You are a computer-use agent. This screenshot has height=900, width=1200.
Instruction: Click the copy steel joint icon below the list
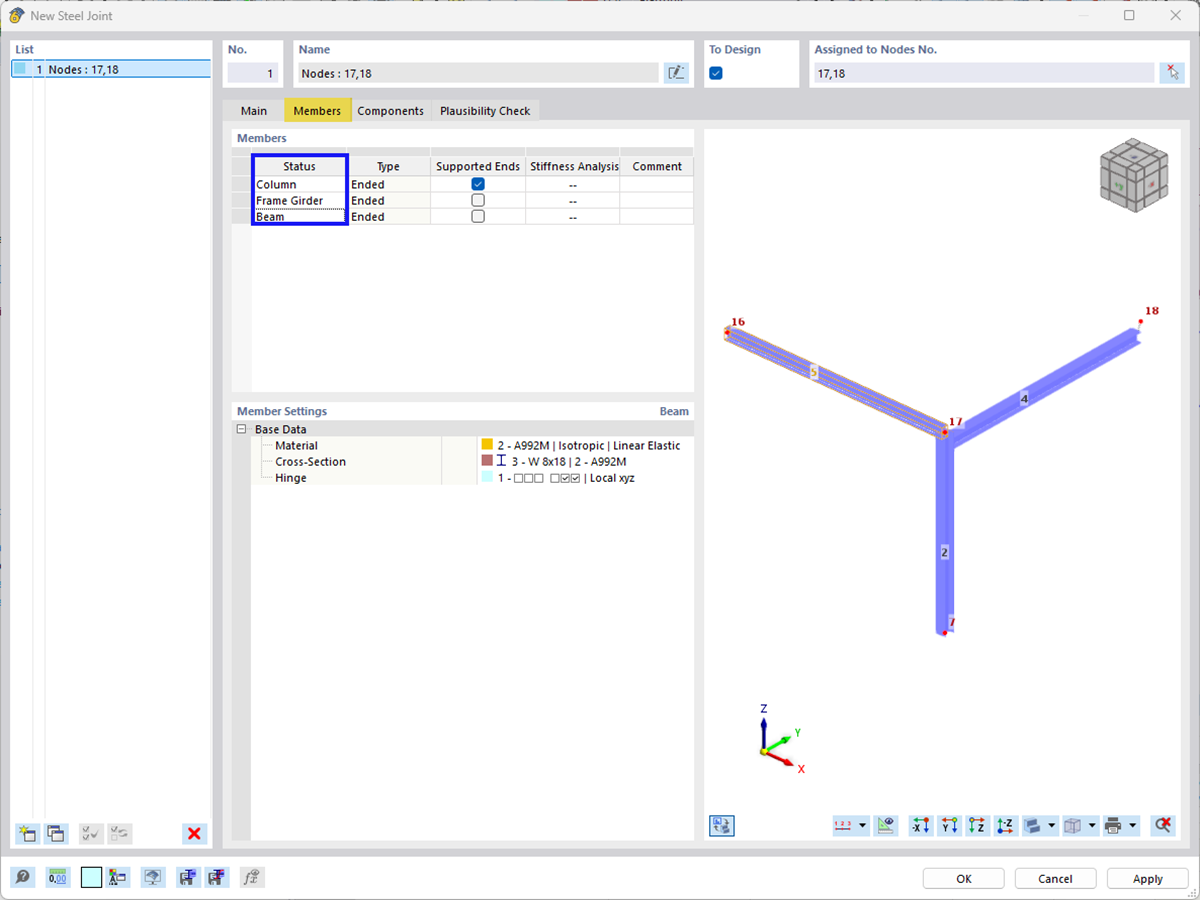coord(56,833)
